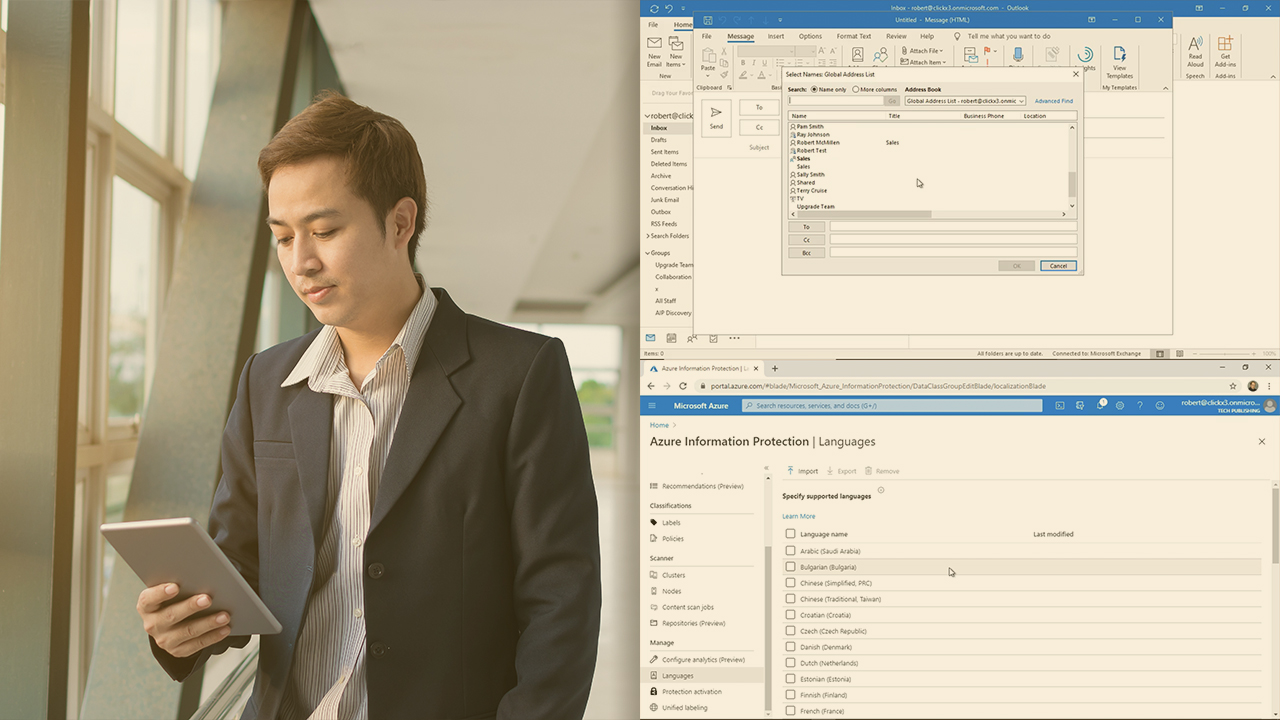Open the Insert tab in message window
This screenshot has height=720, width=1280.
[776, 36]
